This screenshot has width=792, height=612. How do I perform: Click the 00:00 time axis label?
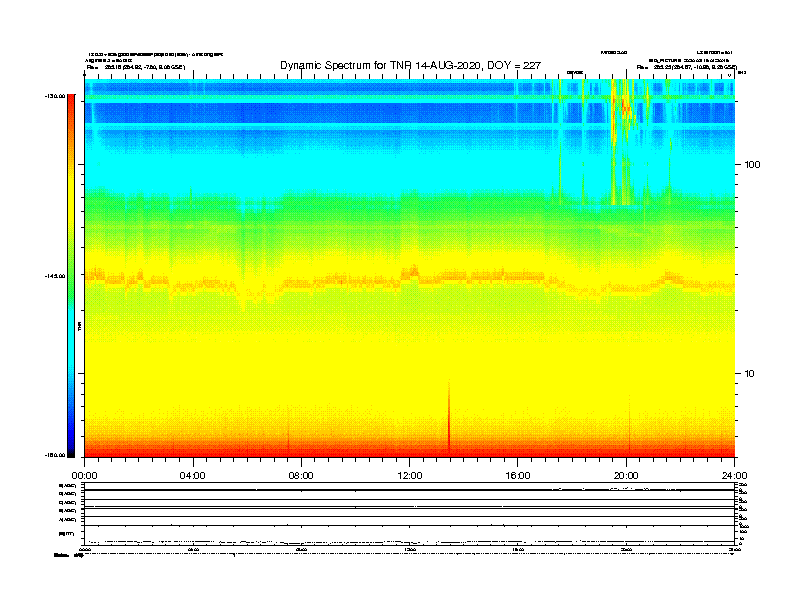pyautogui.click(x=84, y=476)
